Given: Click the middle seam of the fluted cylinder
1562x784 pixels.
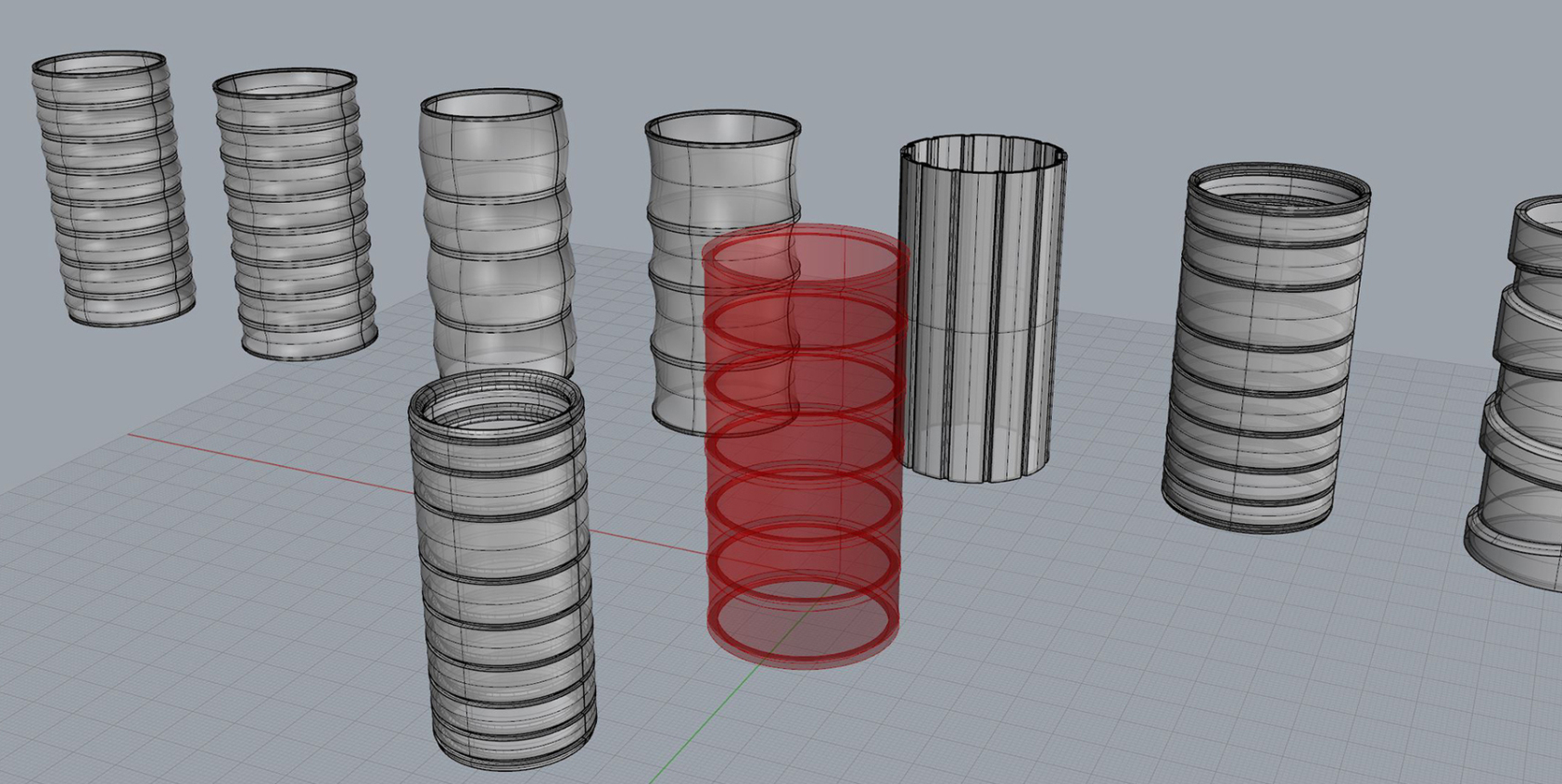Looking at the screenshot, I should coord(983,331).
